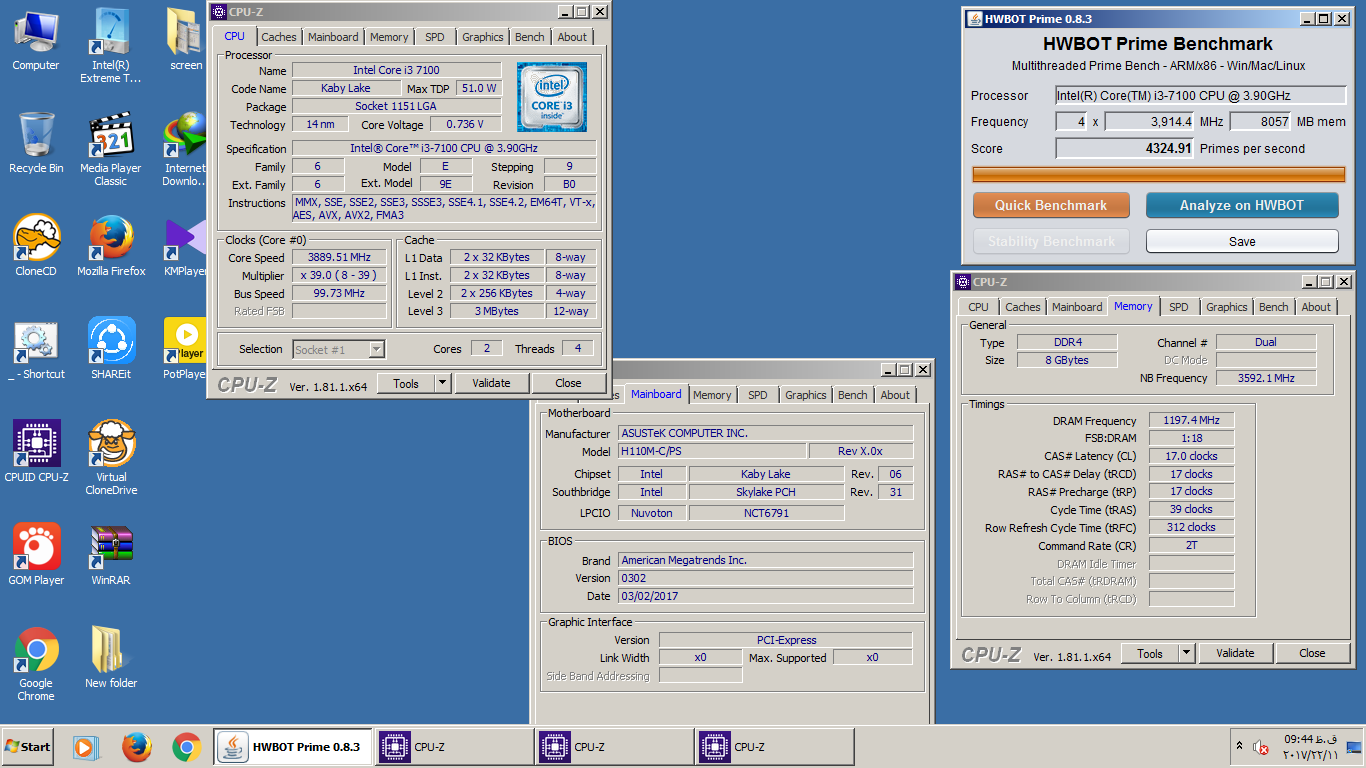Launch Mozilla Firefox desktop shortcut

[111, 246]
